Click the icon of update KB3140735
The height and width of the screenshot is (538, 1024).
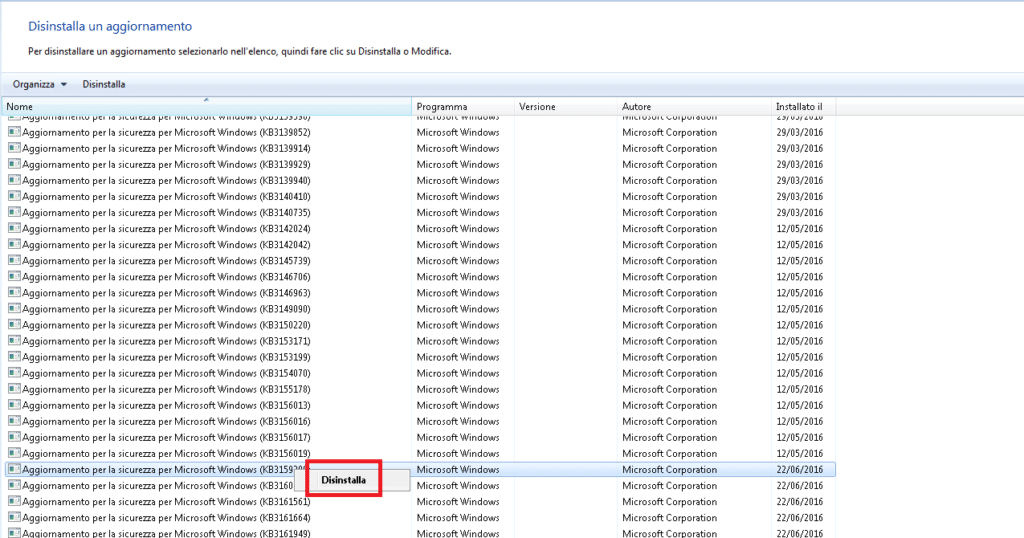(14, 212)
